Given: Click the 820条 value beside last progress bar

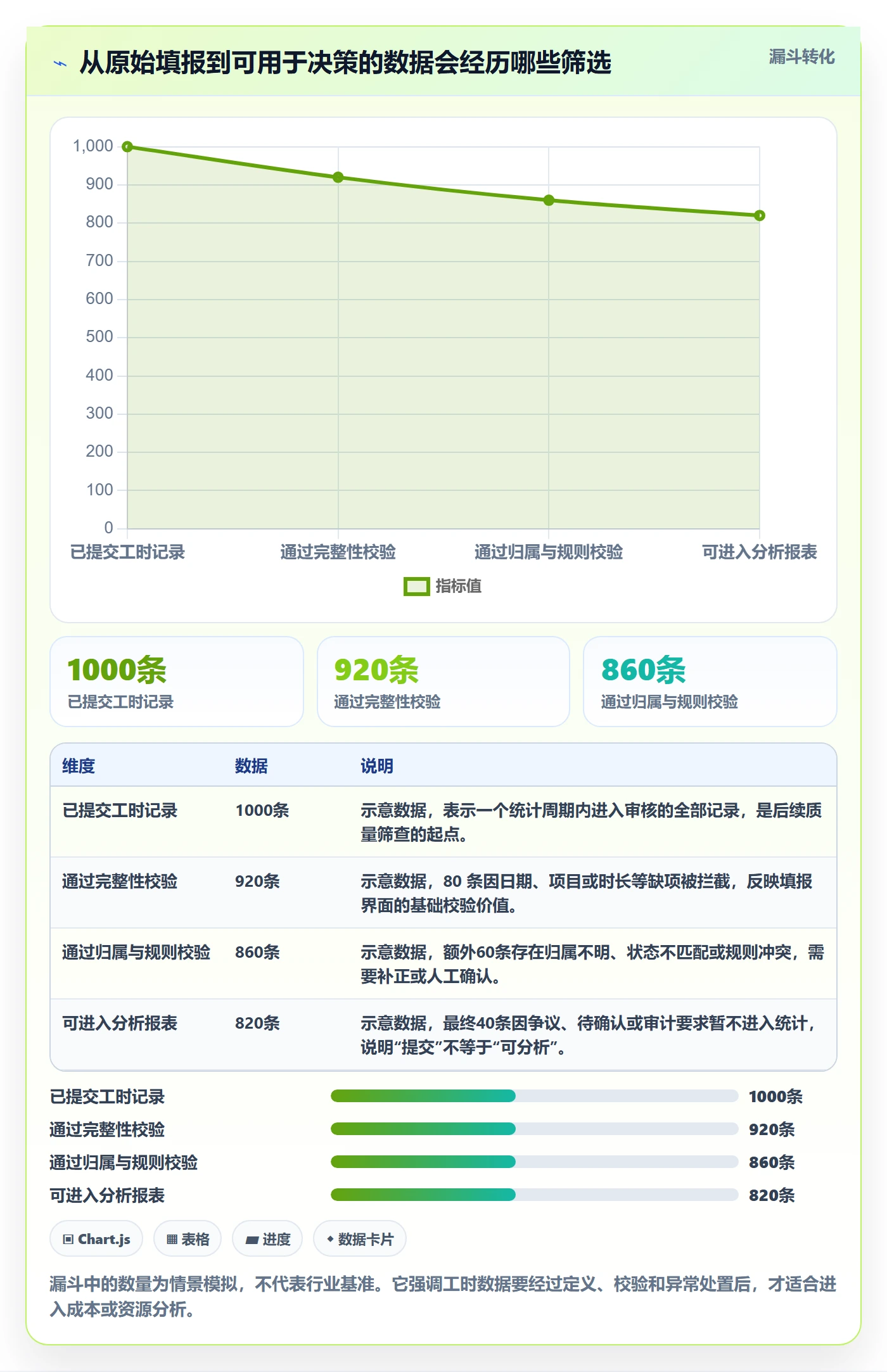Looking at the screenshot, I should tap(772, 1195).
